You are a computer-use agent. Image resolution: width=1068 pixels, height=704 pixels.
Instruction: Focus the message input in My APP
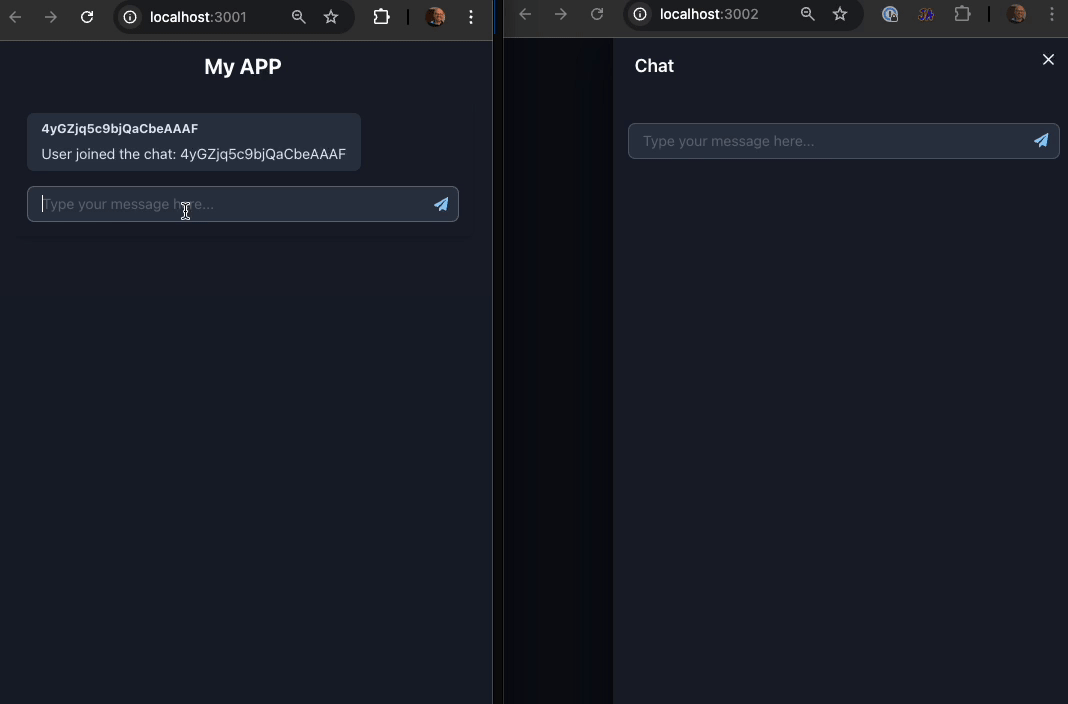click(x=232, y=204)
